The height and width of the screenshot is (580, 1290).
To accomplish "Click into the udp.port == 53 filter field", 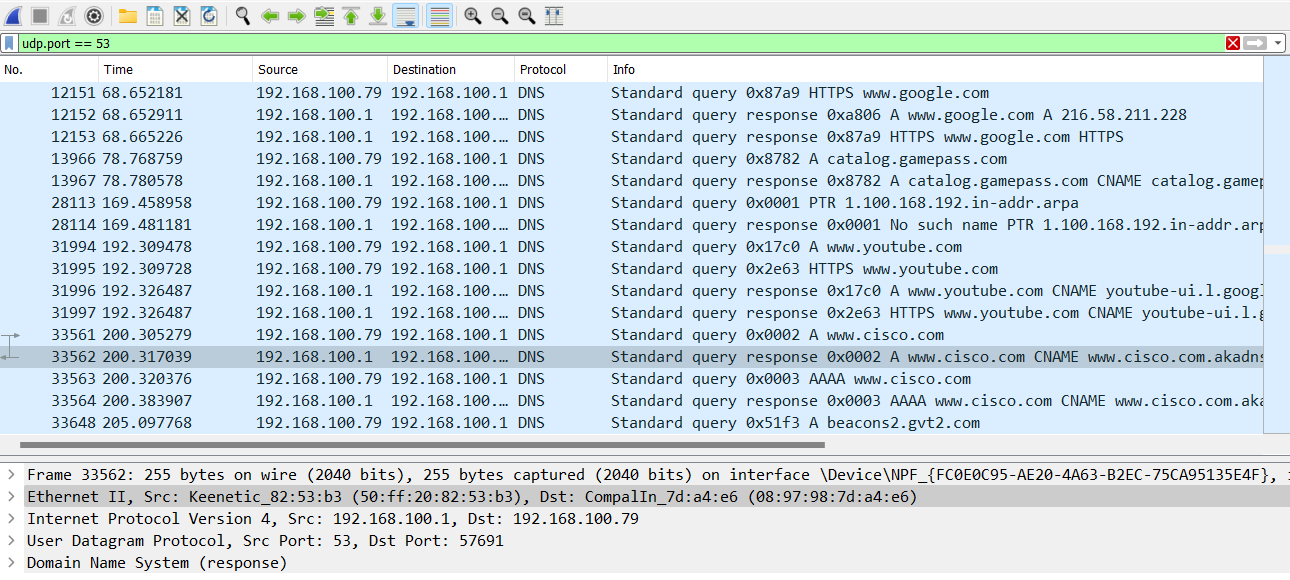I will 620,43.
